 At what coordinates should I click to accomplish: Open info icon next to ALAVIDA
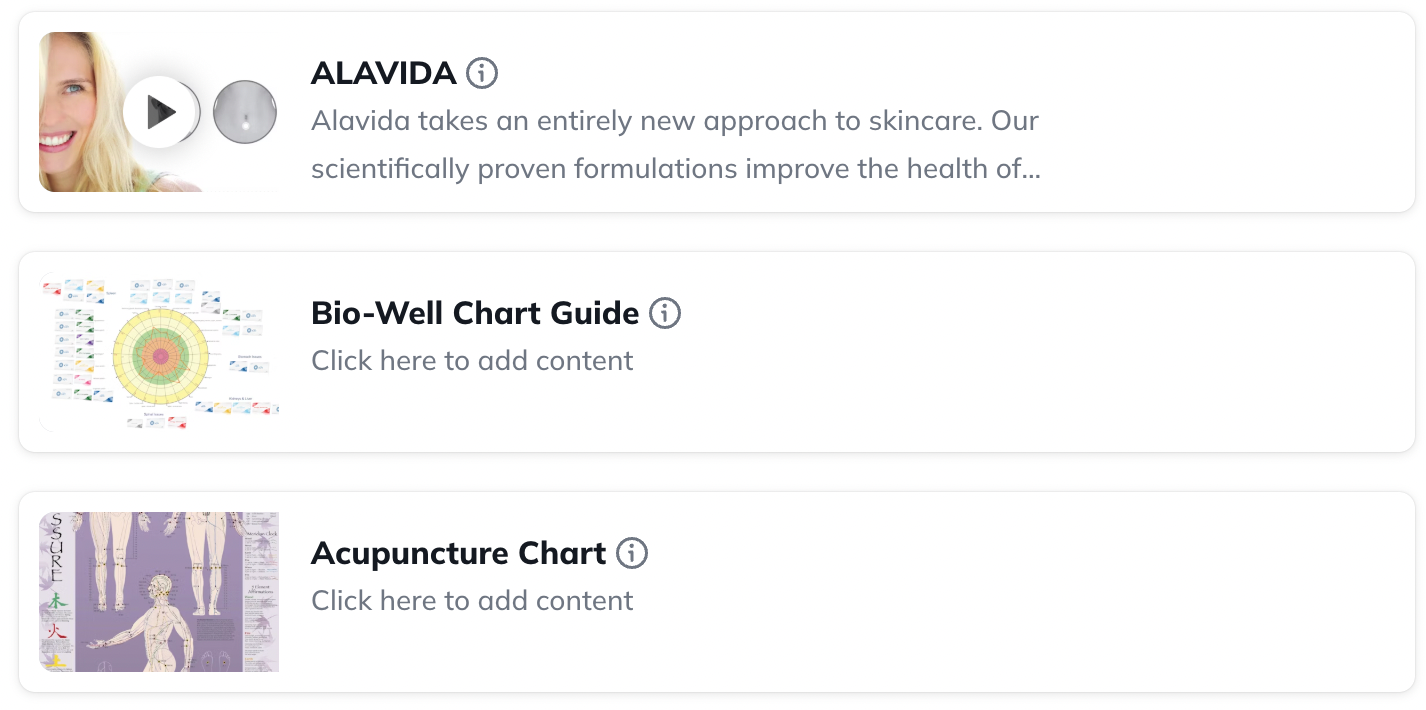[482, 73]
